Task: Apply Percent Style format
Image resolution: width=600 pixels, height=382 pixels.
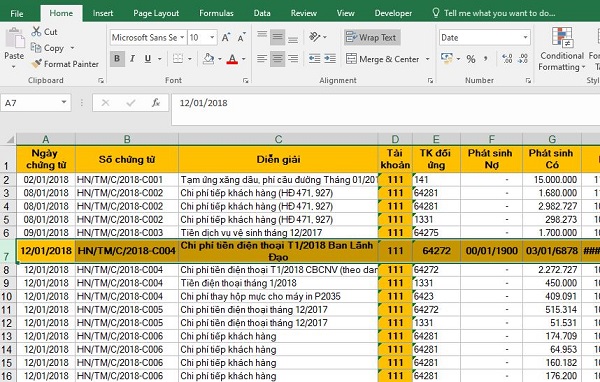Action: tap(471, 59)
